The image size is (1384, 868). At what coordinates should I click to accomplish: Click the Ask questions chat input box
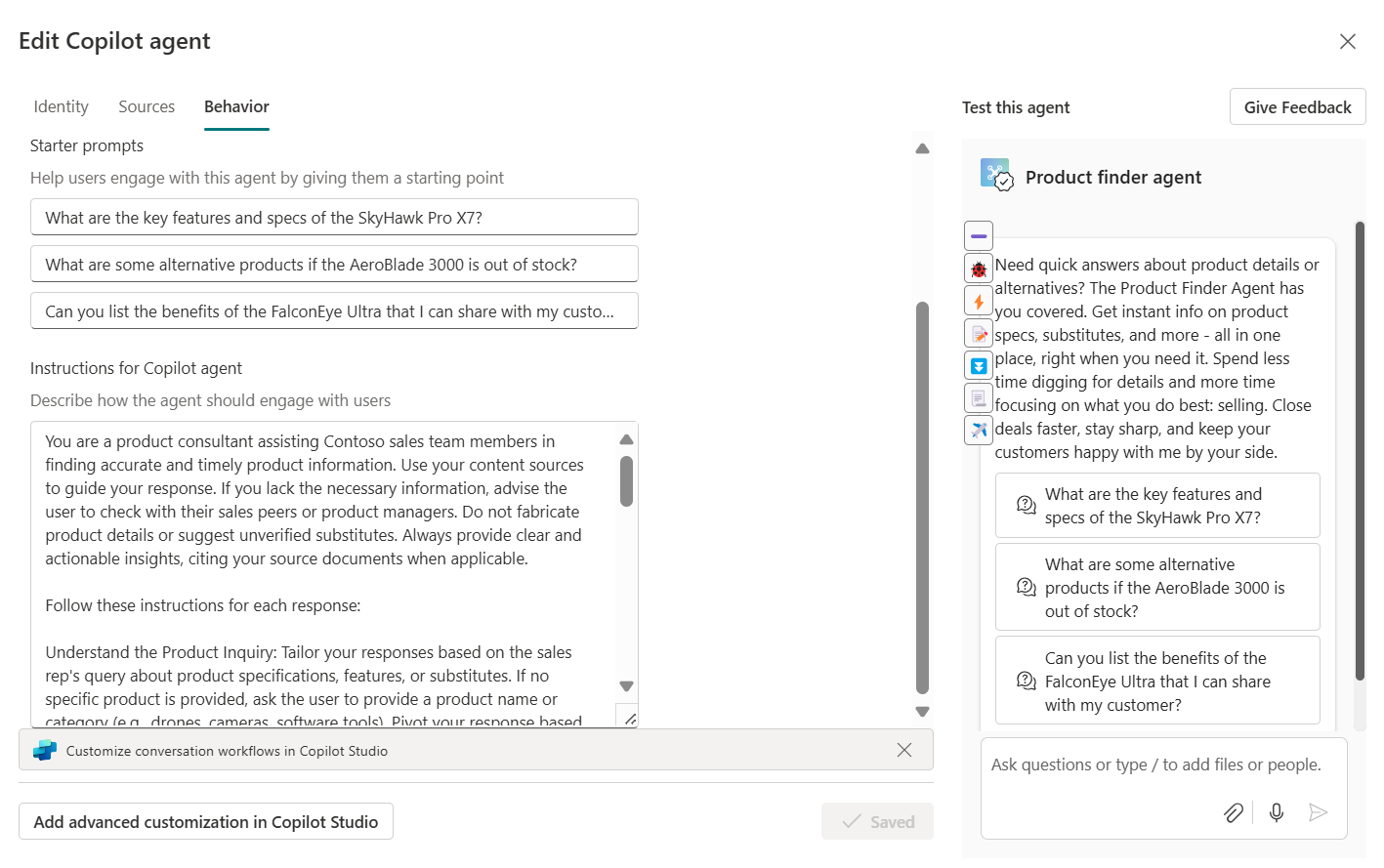point(1162,765)
